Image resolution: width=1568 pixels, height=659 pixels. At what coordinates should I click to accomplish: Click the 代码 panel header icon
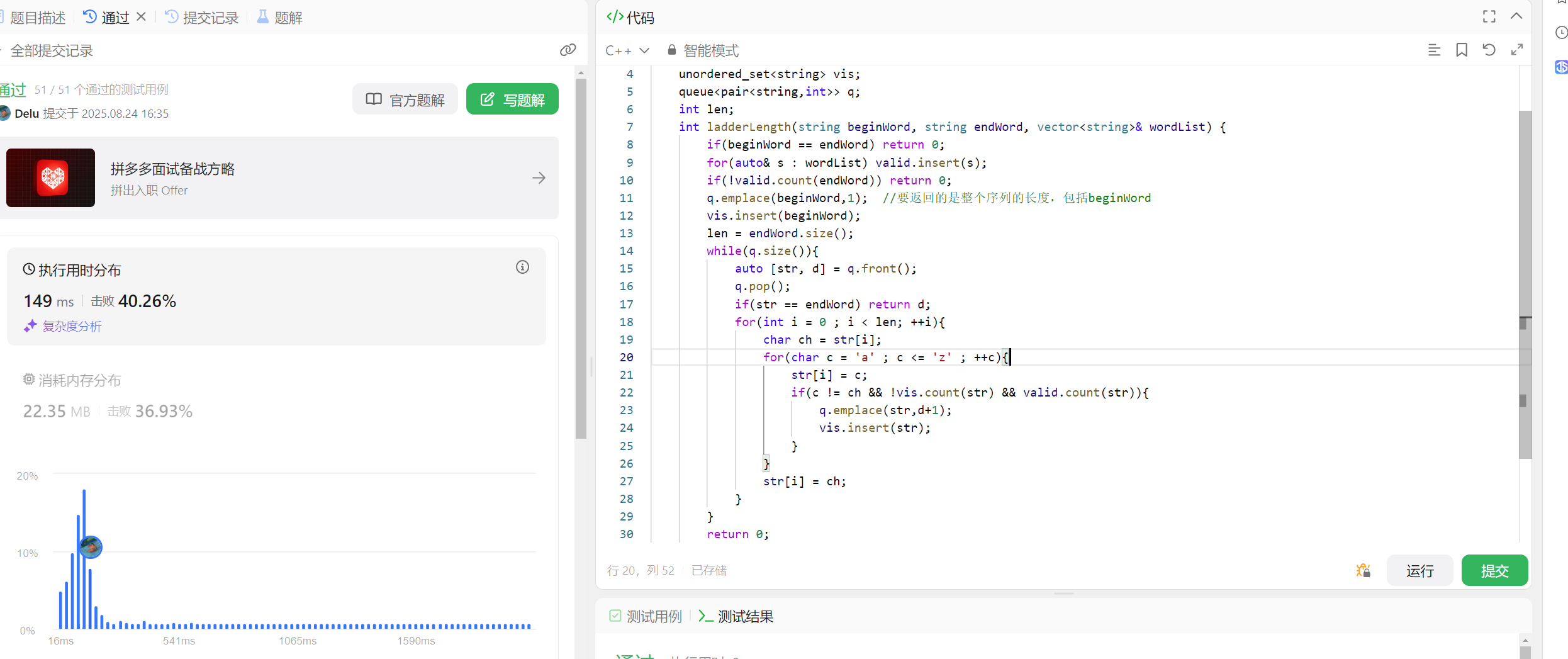[x=615, y=17]
